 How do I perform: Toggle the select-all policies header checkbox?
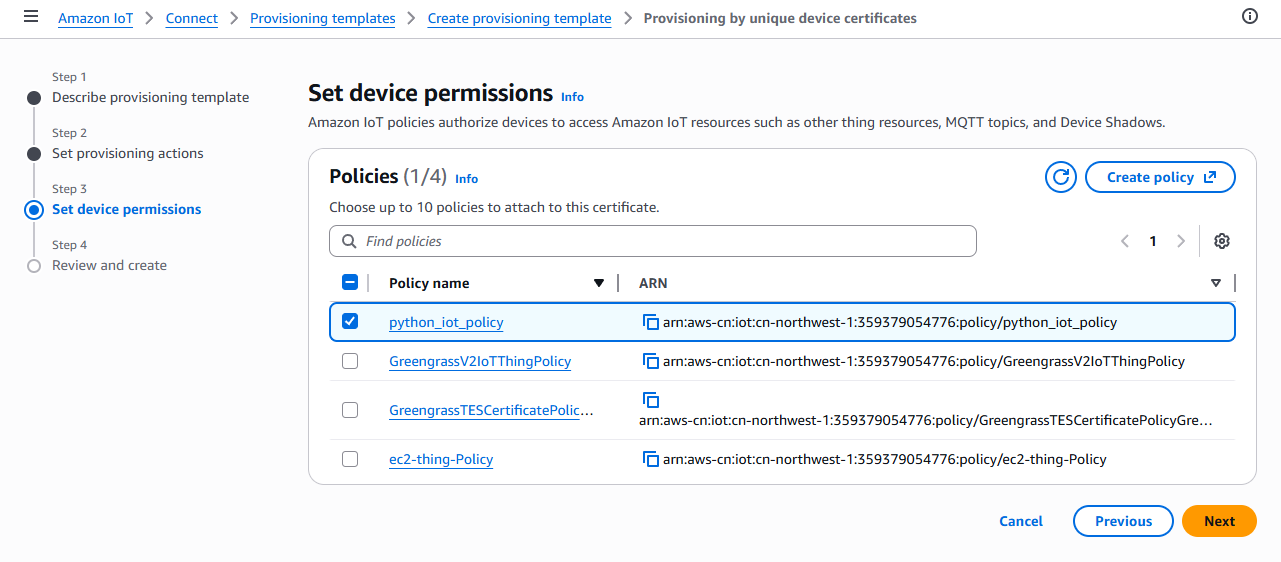tap(350, 282)
